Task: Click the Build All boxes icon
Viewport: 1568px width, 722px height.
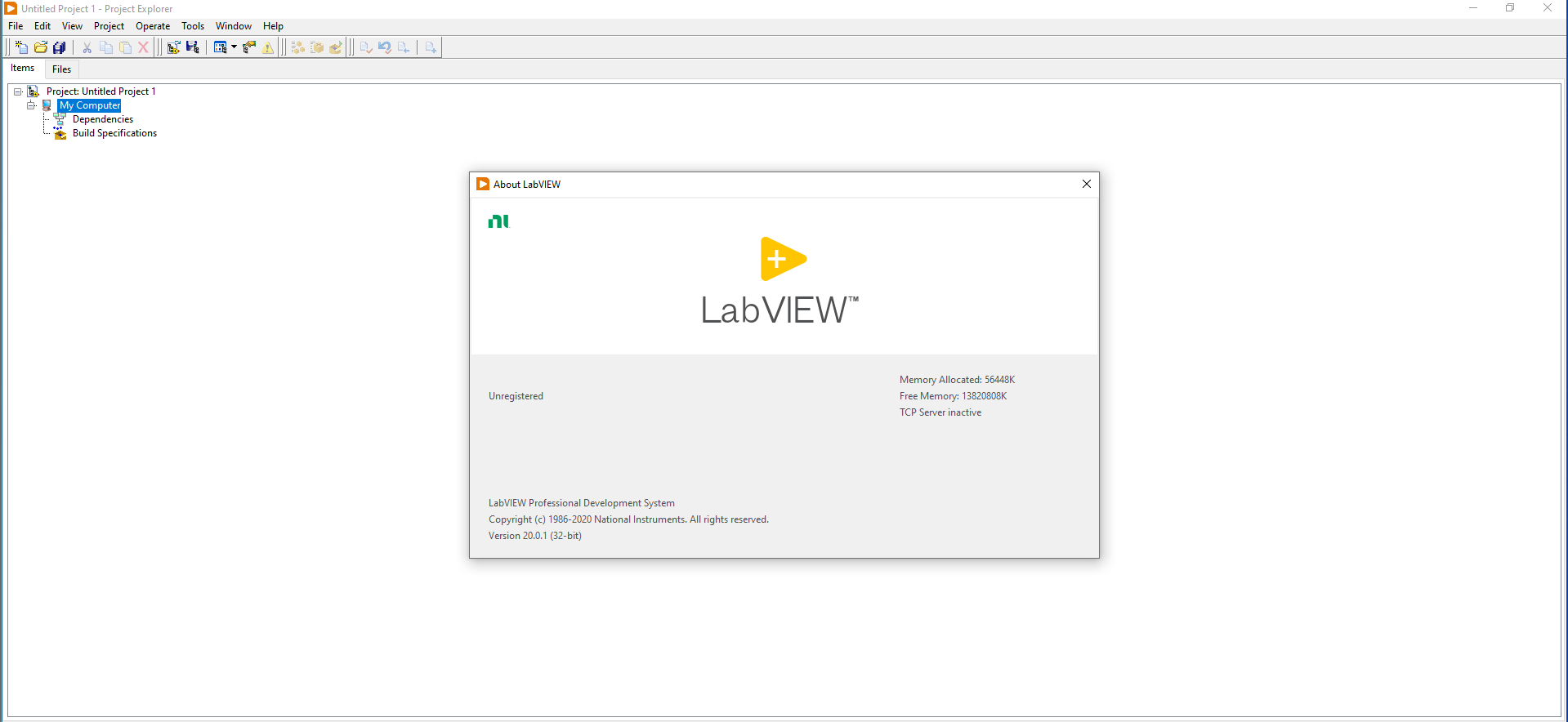Action: pos(298,47)
